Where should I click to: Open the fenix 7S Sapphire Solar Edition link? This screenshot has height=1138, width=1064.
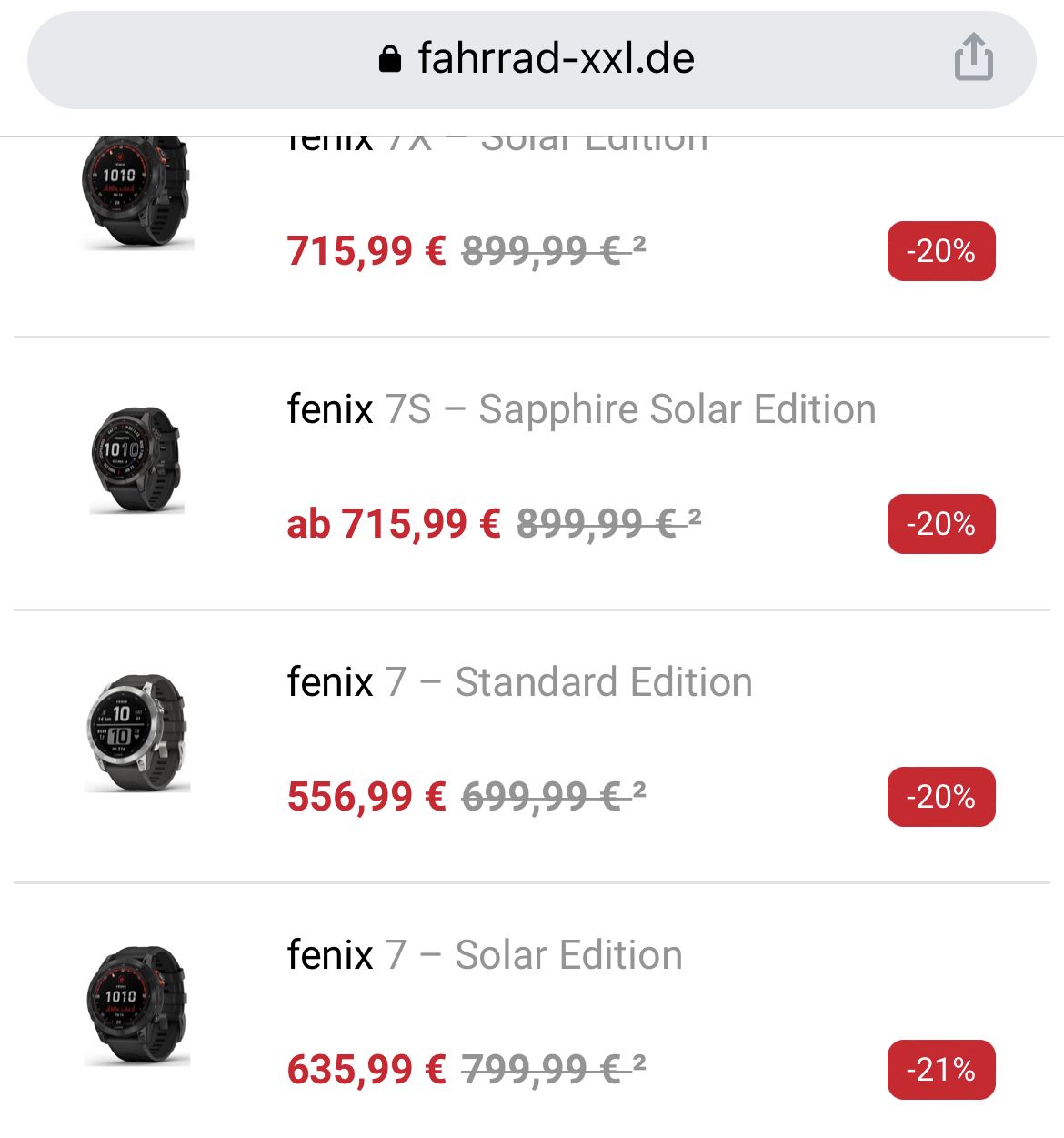click(x=581, y=409)
